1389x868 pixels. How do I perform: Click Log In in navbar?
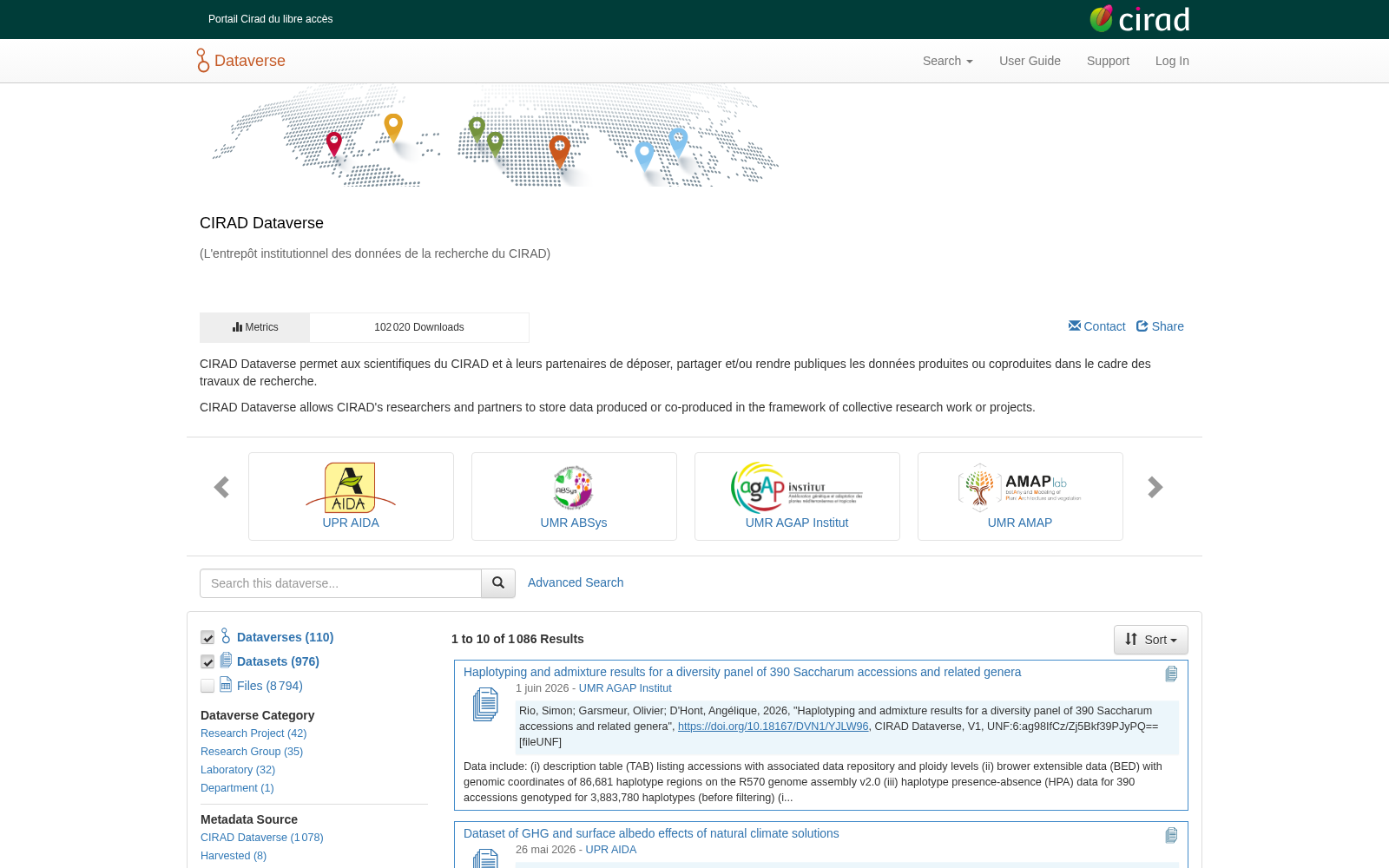tap(1172, 61)
